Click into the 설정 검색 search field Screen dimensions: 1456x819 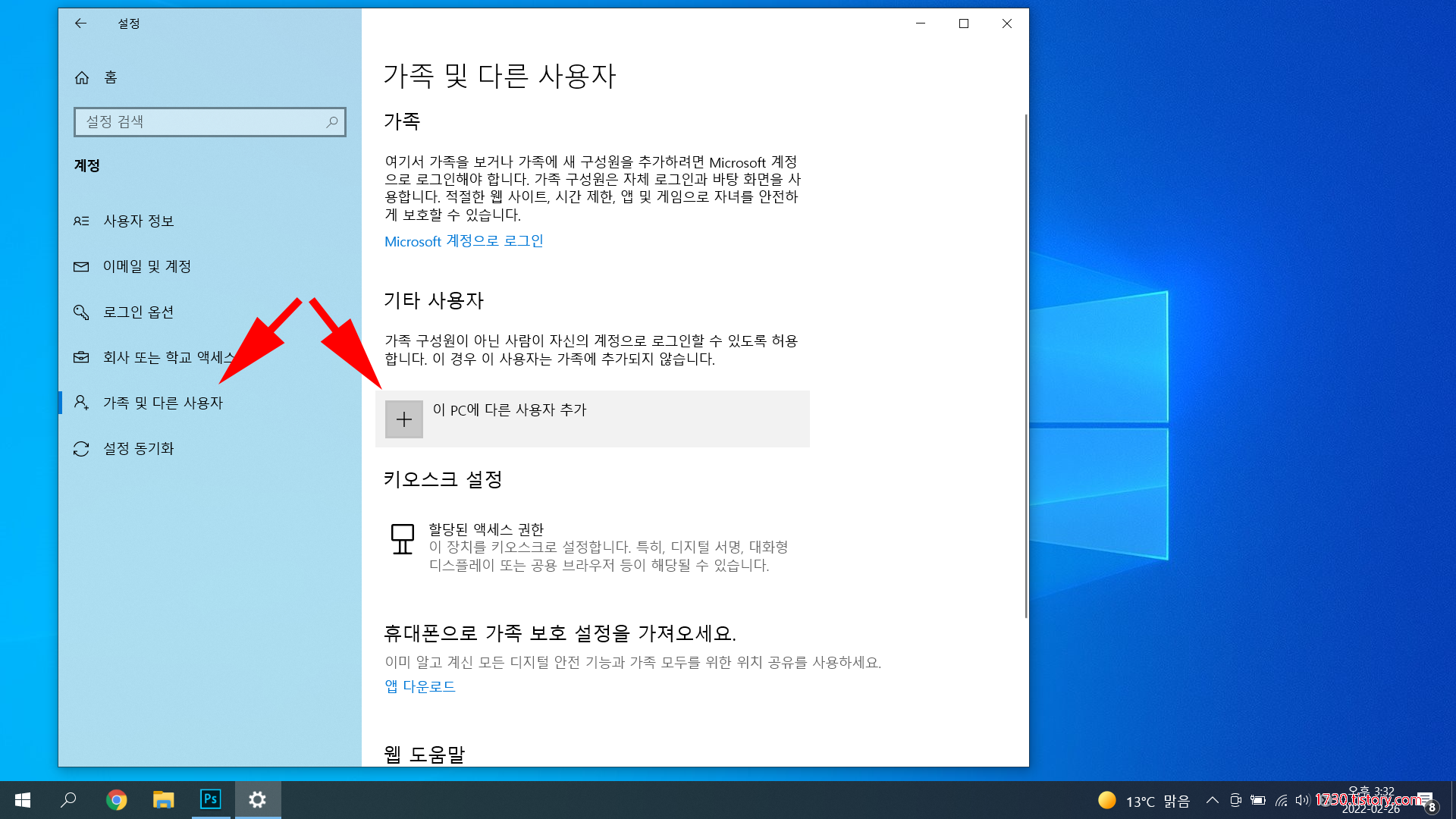[x=197, y=122]
